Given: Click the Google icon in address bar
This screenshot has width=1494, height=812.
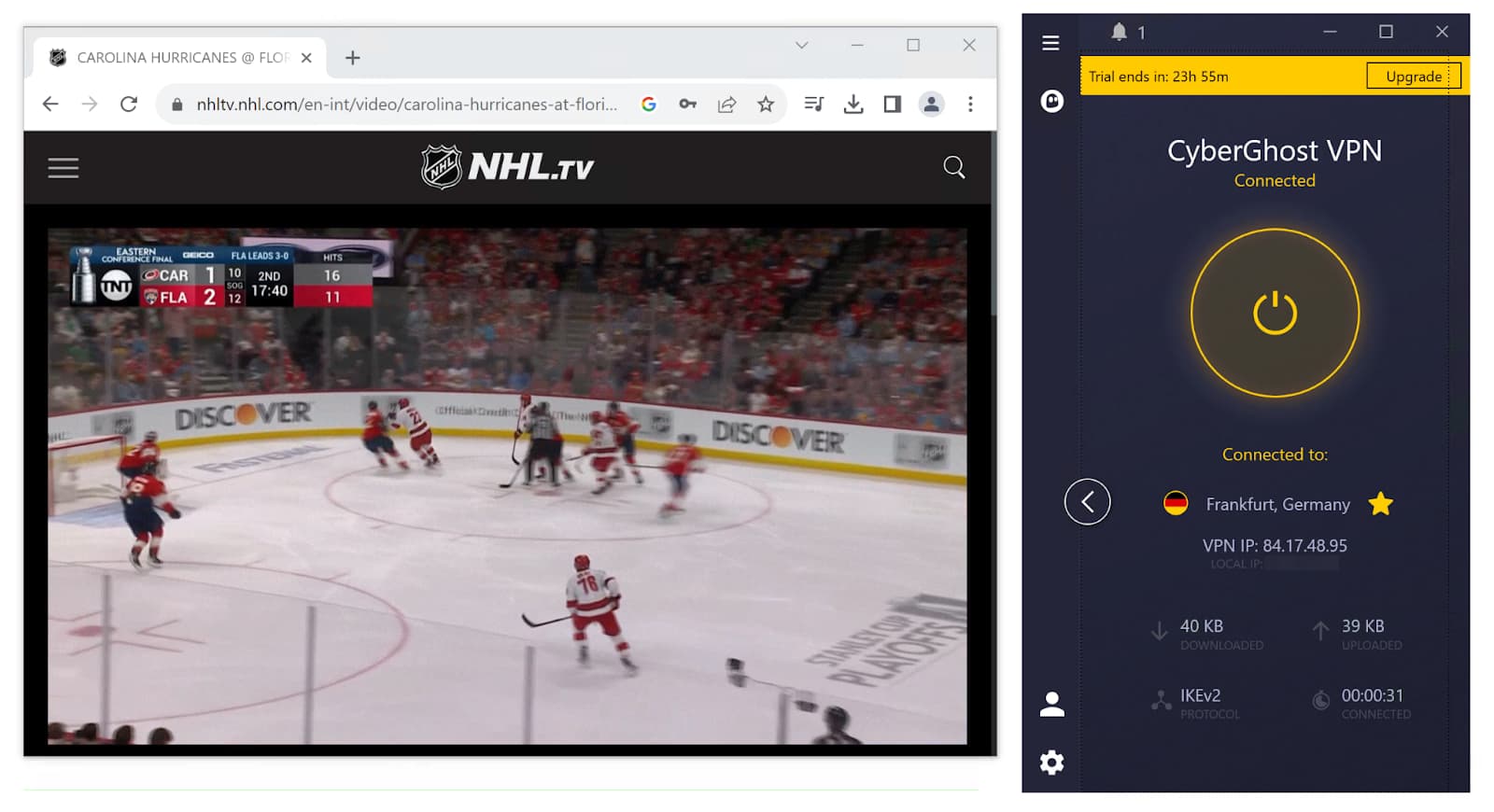Looking at the screenshot, I should [x=648, y=105].
